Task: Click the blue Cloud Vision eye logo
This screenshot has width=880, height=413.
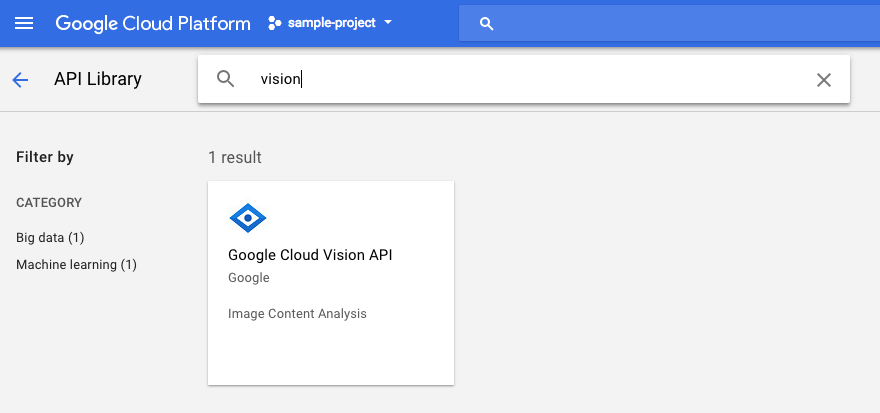Action: click(x=247, y=217)
